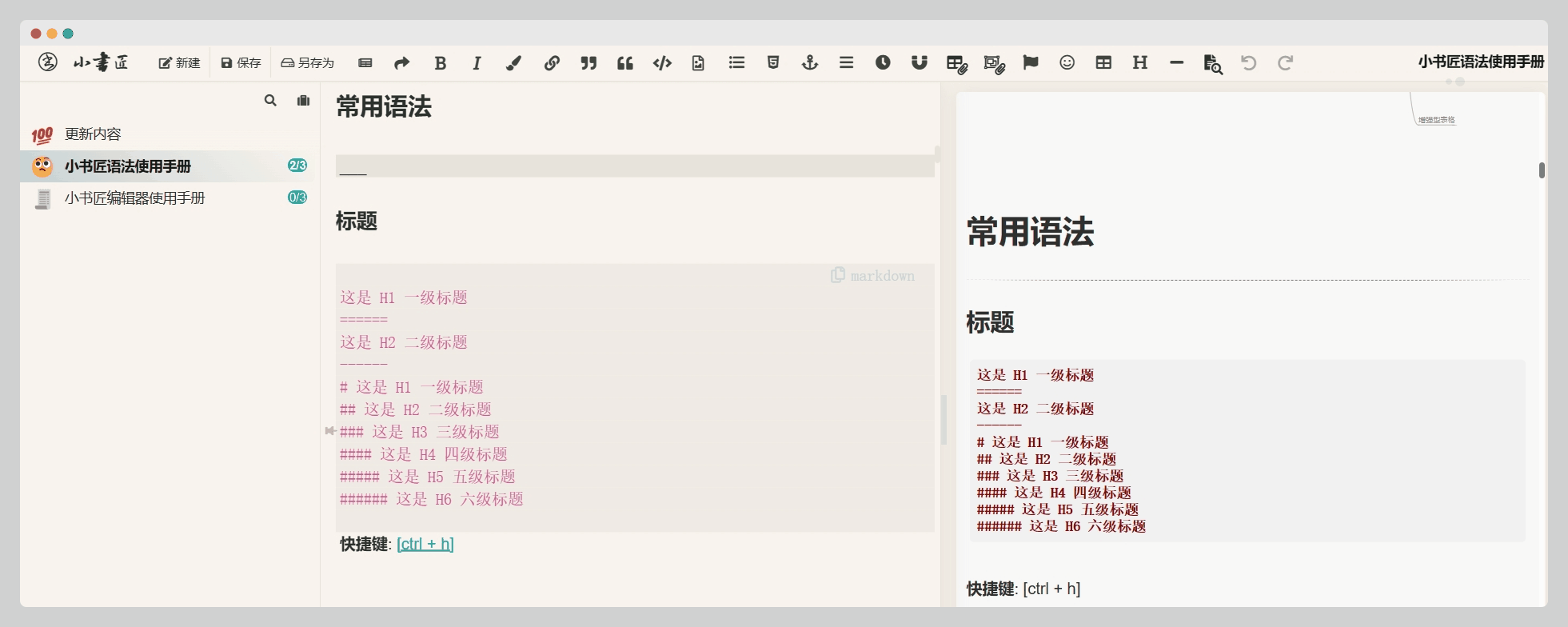Open the emoji picker smiley icon
The image size is (1568, 627).
coord(1067,62)
